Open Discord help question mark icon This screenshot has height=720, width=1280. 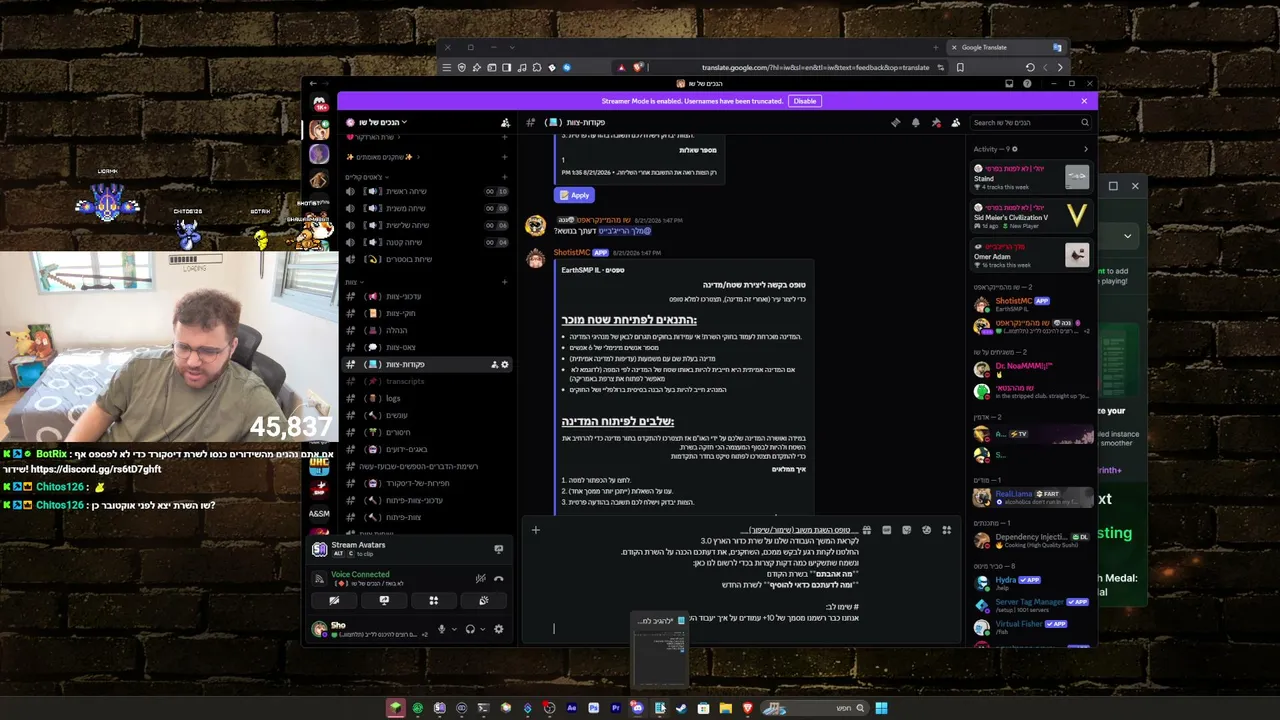pos(1027,84)
